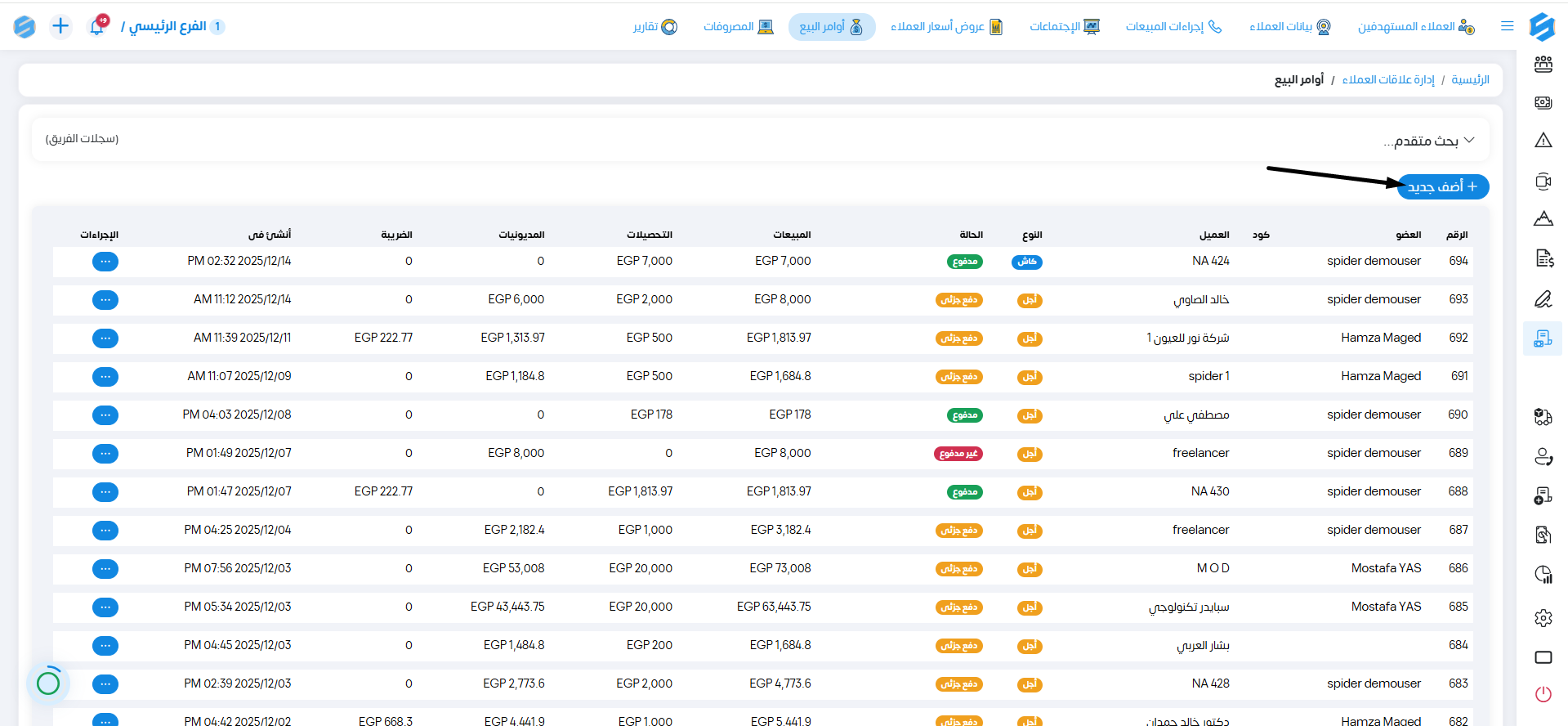The width and height of the screenshot is (1568, 726).
Task: Open actions menu for order 689
Action: [x=105, y=454]
